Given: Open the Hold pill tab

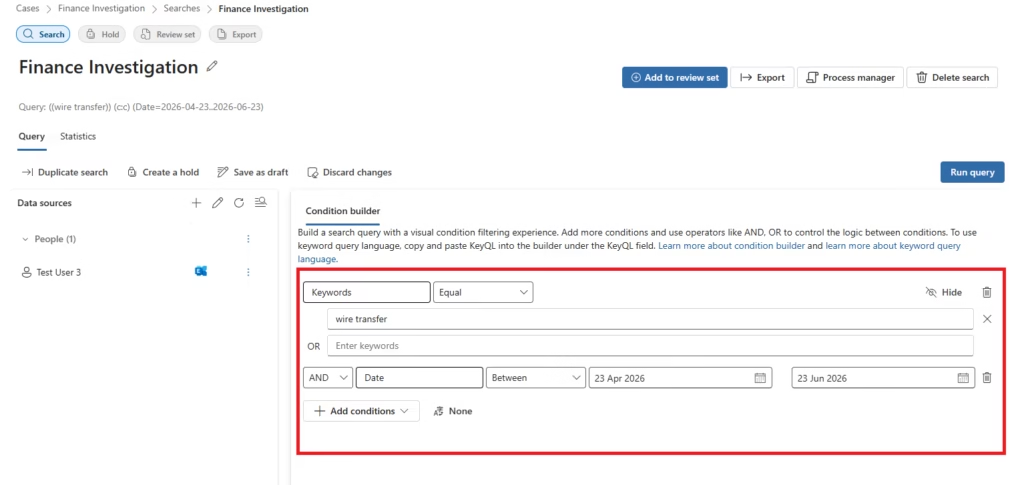Looking at the screenshot, I should coord(103,35).
